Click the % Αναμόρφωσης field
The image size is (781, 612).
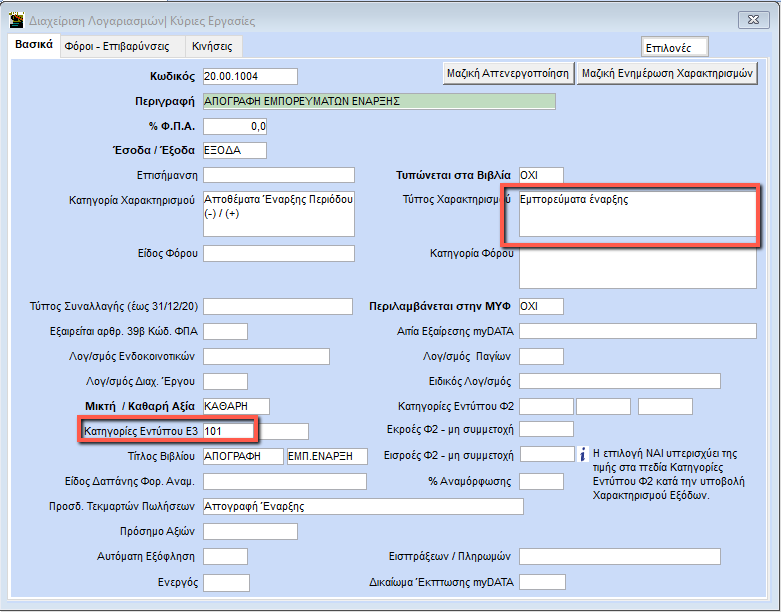(541, 482)
